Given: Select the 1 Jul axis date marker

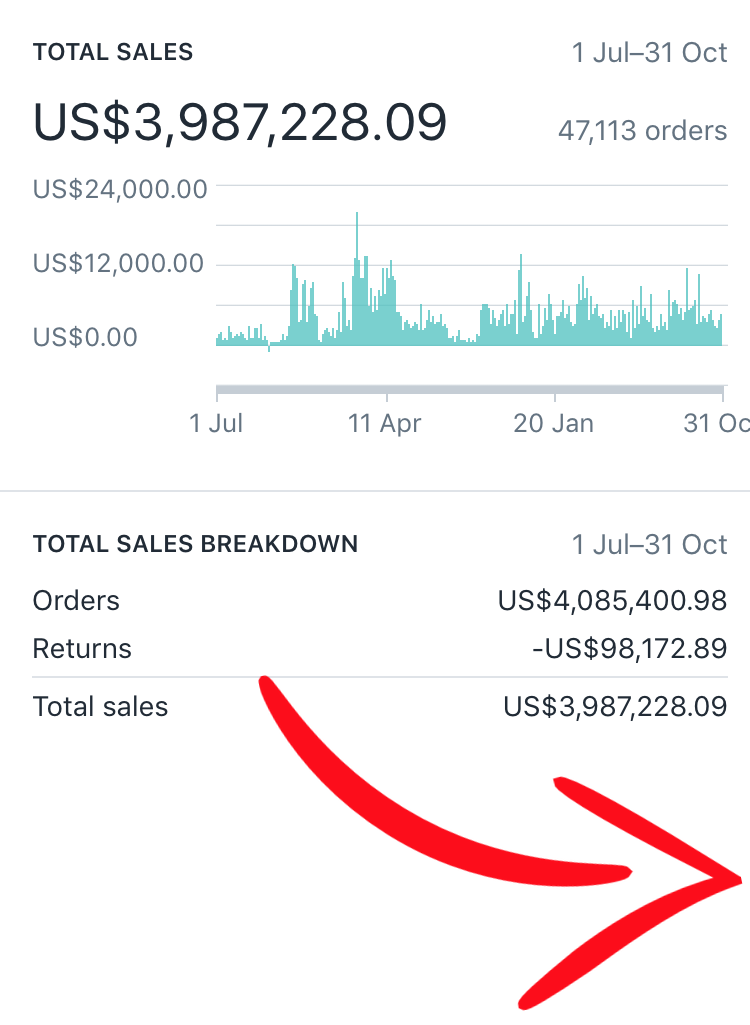Looking at the screenshot, I should [x=216, y=423].
